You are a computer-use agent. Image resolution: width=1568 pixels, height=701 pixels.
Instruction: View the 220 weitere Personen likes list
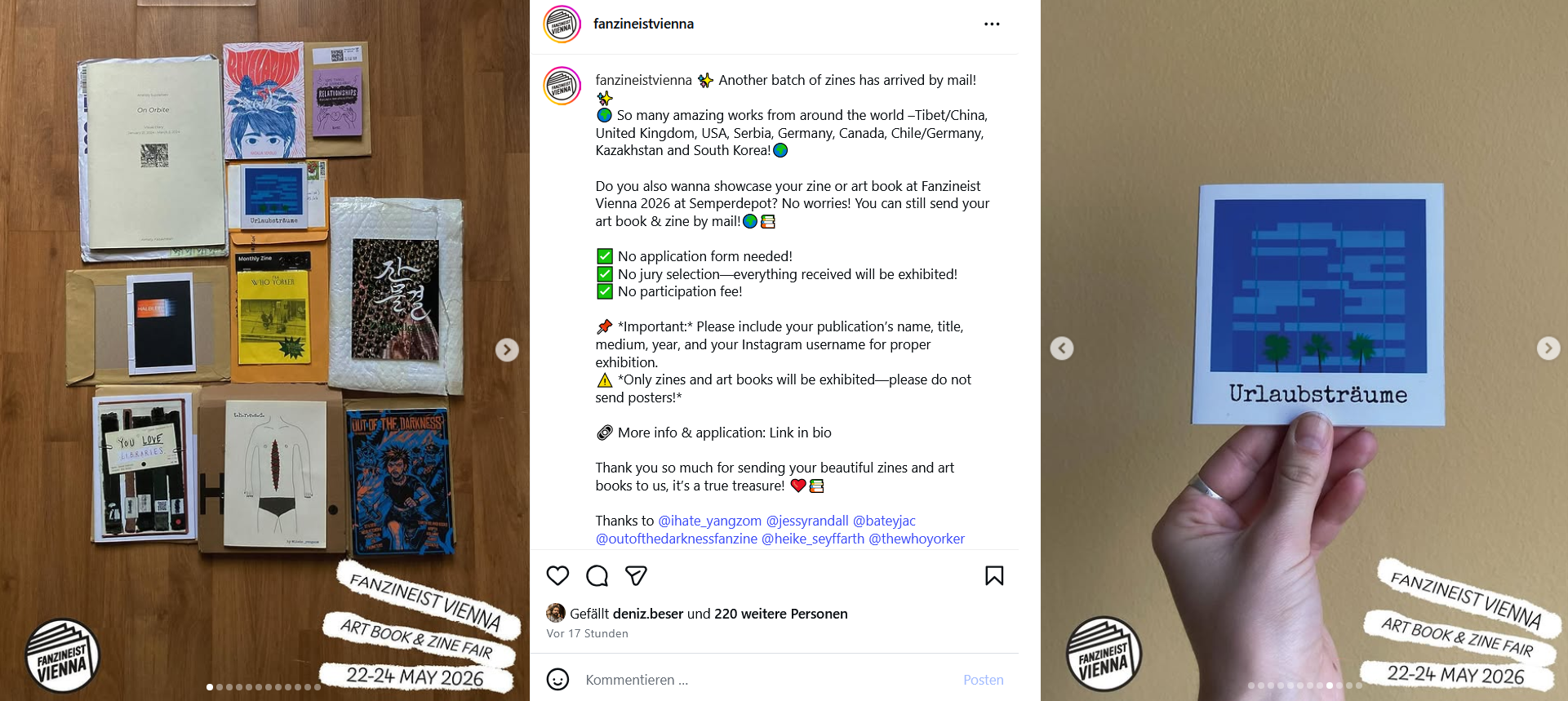pos(781,614)
